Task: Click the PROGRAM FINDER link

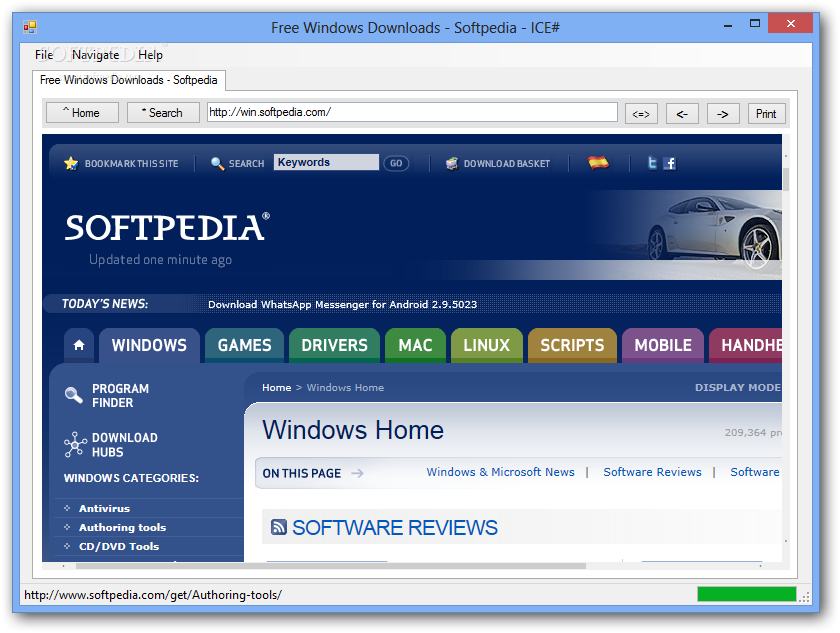Action: tap(121, 395)
